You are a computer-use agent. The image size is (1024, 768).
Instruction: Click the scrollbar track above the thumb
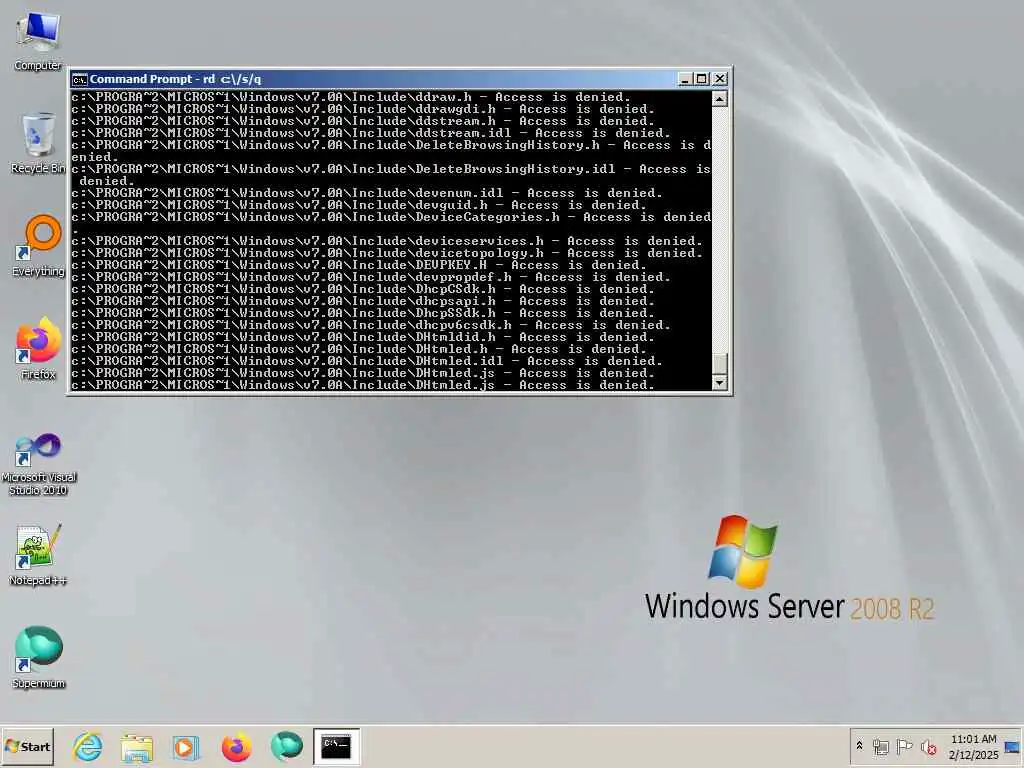tap(720, 229)
